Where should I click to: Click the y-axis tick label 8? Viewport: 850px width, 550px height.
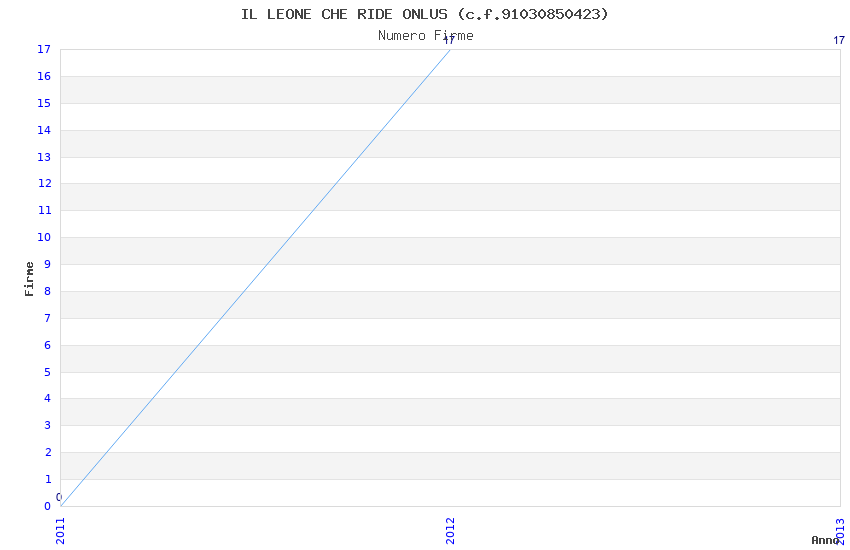[48, 291]
